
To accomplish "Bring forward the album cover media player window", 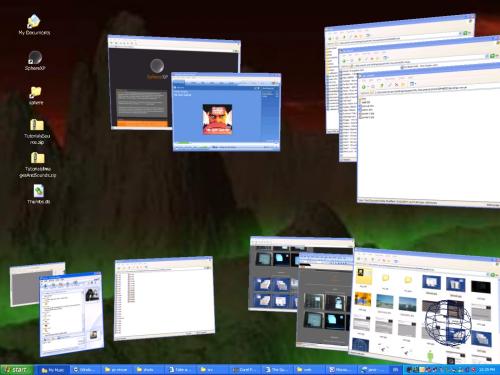I will coord(226,112).
